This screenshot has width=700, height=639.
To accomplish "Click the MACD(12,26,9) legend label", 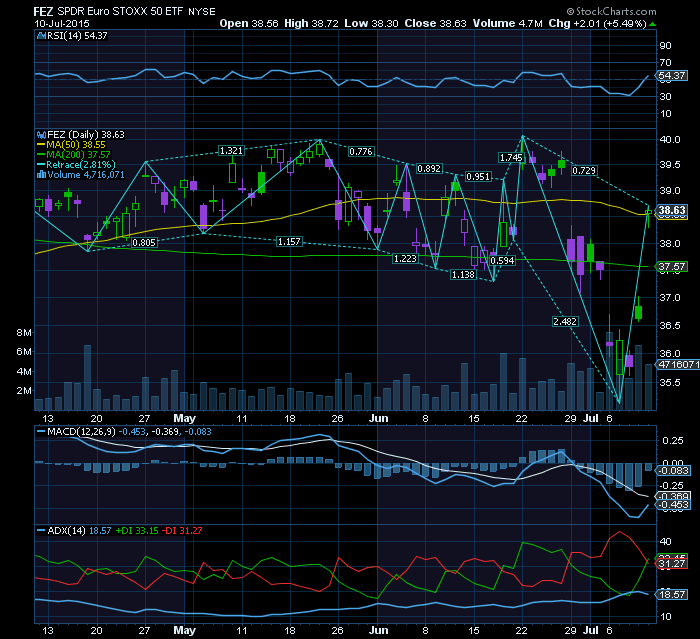I will click(x=81, y=432).
